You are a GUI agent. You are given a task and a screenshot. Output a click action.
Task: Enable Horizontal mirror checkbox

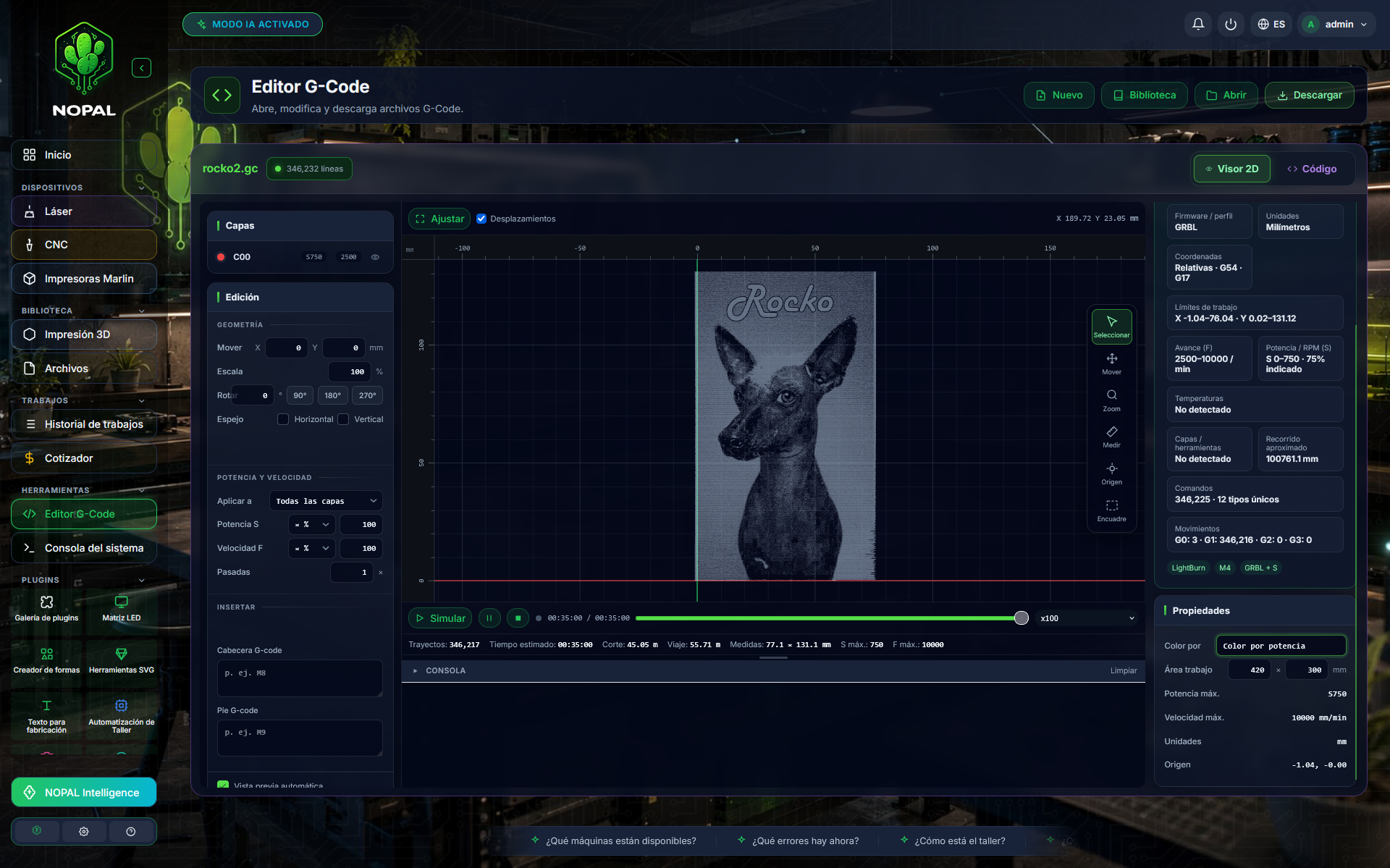point(283,419)
